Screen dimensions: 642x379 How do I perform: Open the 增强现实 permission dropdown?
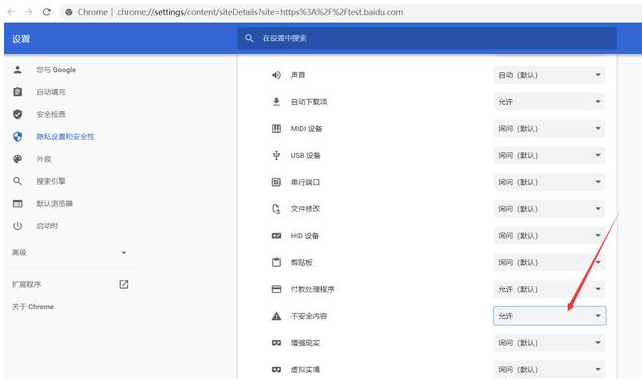tap(549, 343)
